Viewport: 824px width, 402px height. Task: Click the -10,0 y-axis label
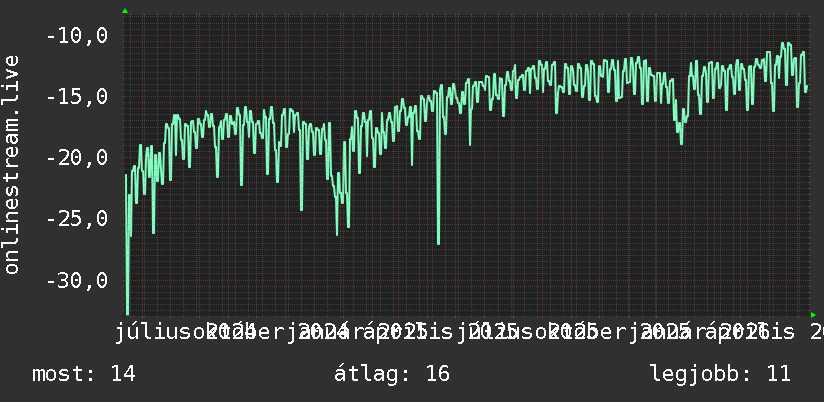pyautogui.click(x=77, y=36)
